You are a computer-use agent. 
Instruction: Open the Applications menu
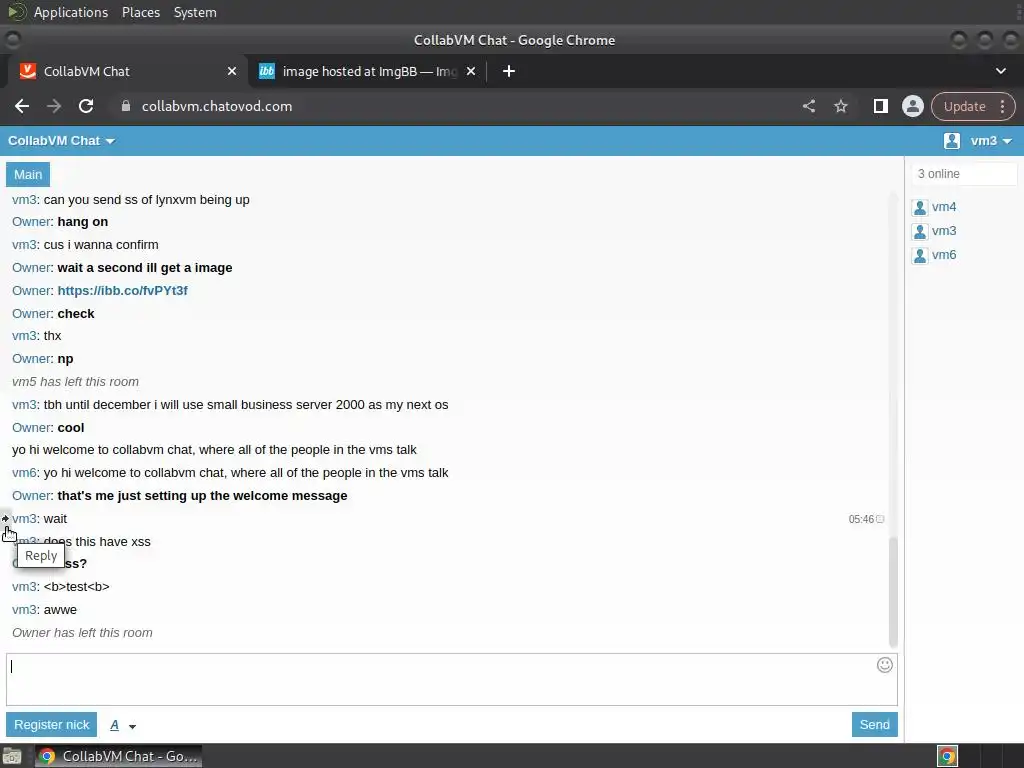71,12
